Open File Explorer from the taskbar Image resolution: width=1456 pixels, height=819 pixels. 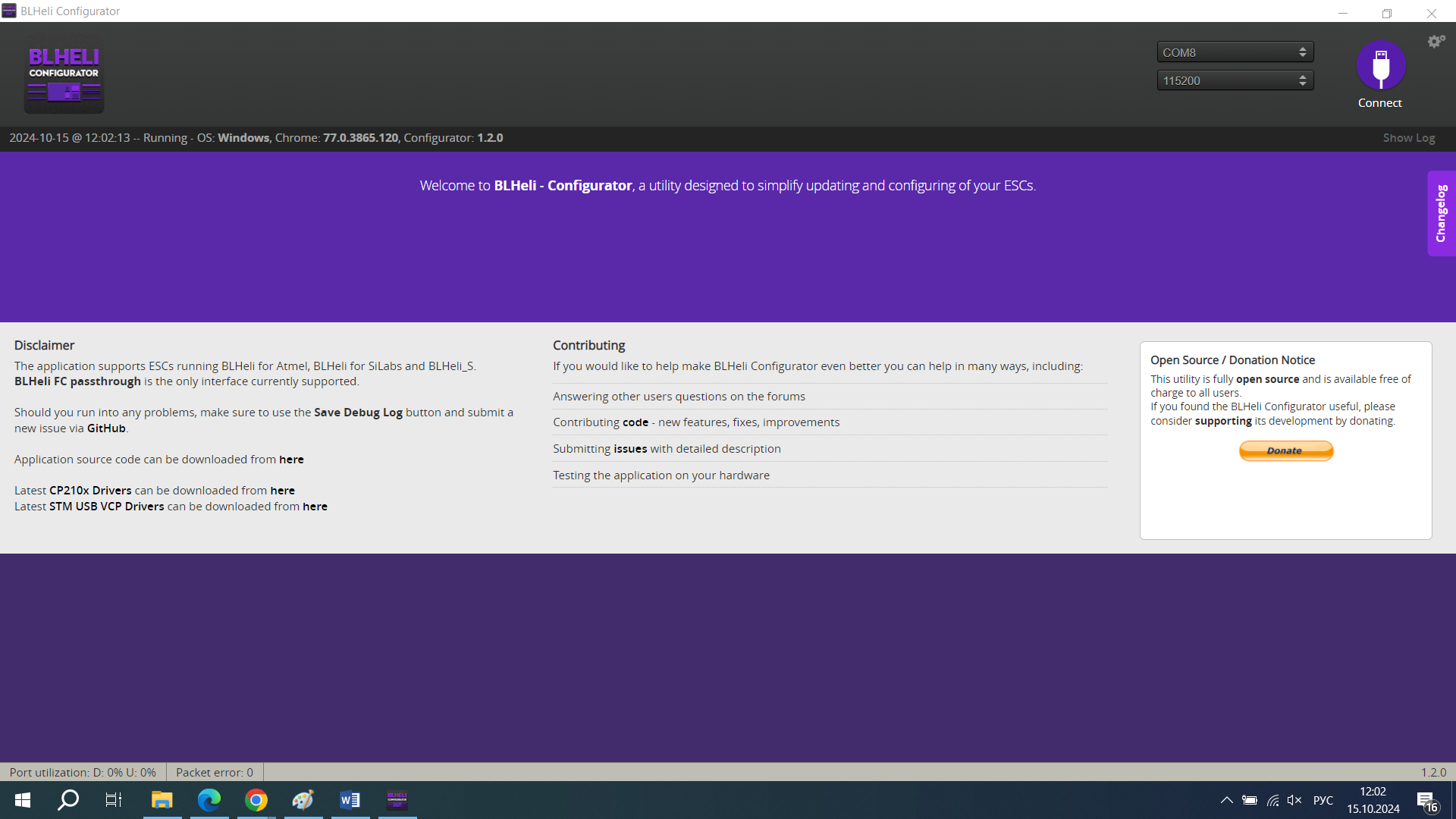click(162, 800)
